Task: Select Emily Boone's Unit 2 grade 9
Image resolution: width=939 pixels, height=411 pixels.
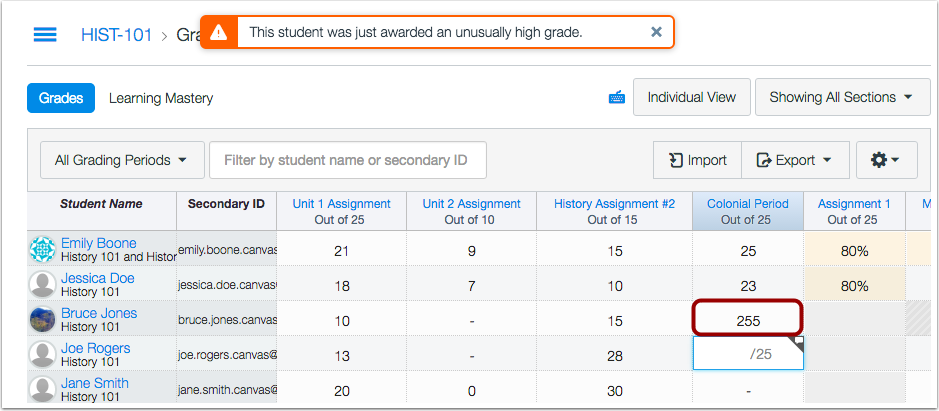Action: pos(471,250)
